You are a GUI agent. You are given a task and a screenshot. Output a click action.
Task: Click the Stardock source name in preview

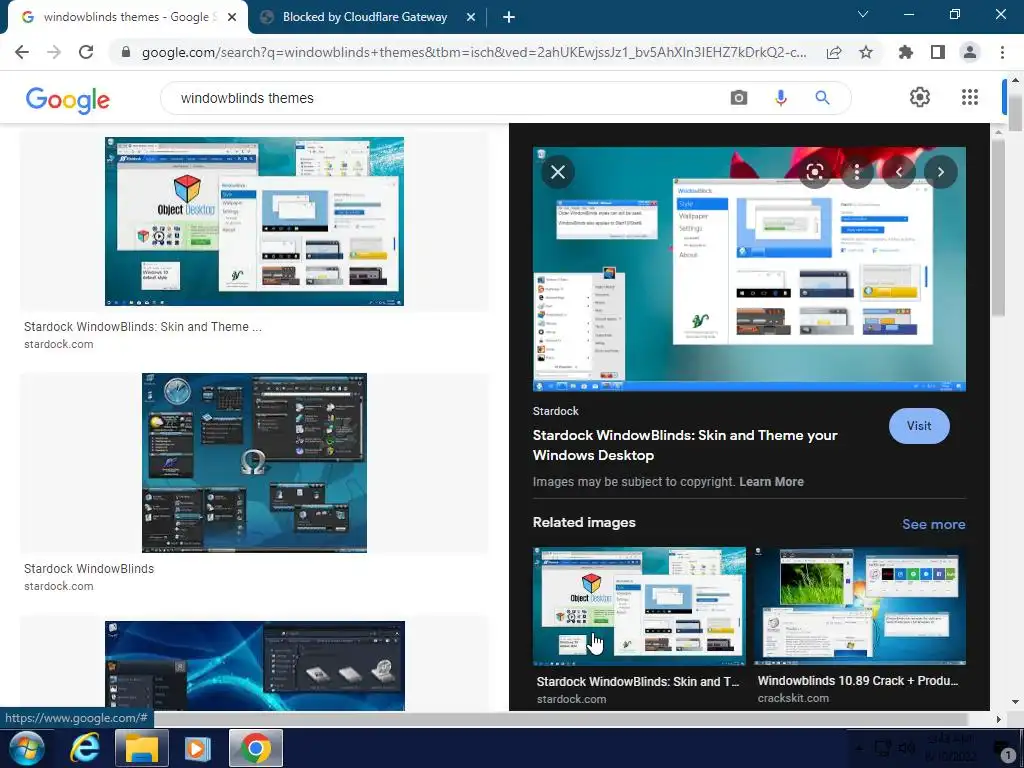(x=556, y=411)
